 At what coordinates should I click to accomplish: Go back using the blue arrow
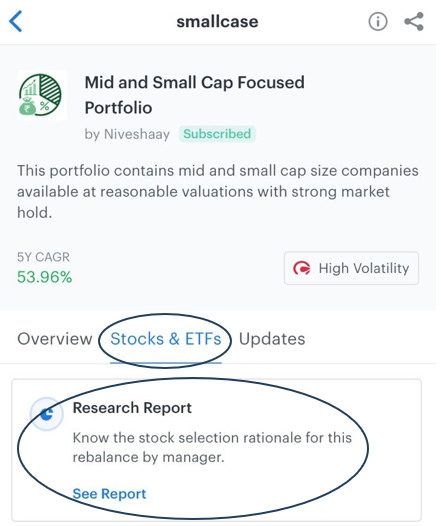coord(16,21)
